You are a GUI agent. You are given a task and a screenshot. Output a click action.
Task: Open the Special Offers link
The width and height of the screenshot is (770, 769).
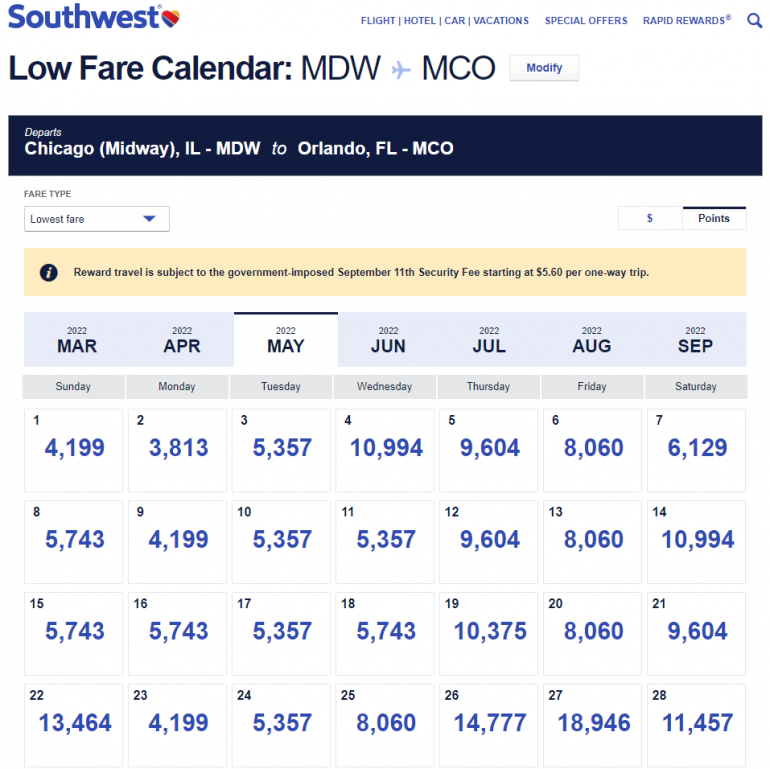pos(586,21)
